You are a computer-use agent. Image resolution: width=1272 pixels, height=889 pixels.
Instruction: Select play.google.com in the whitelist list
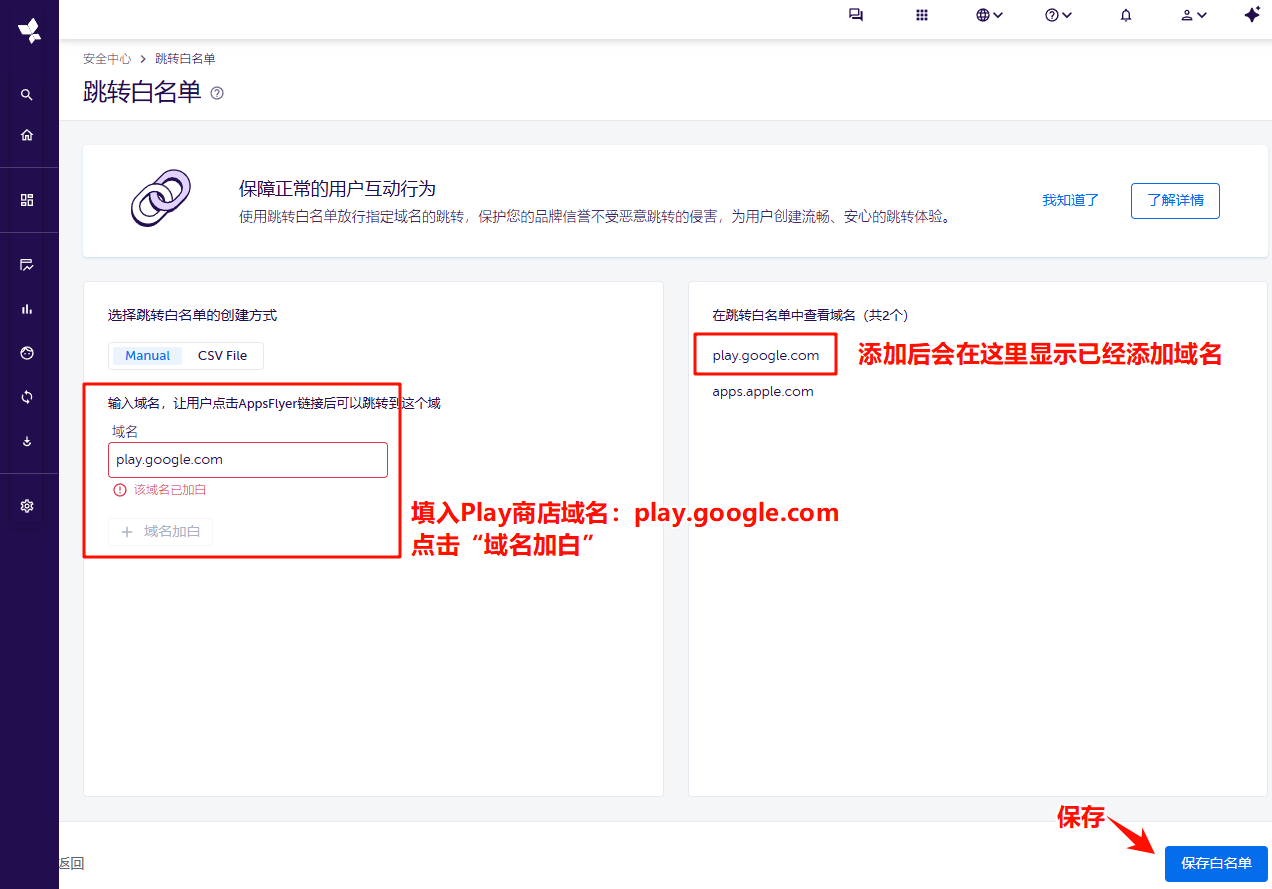click(766, 355)
